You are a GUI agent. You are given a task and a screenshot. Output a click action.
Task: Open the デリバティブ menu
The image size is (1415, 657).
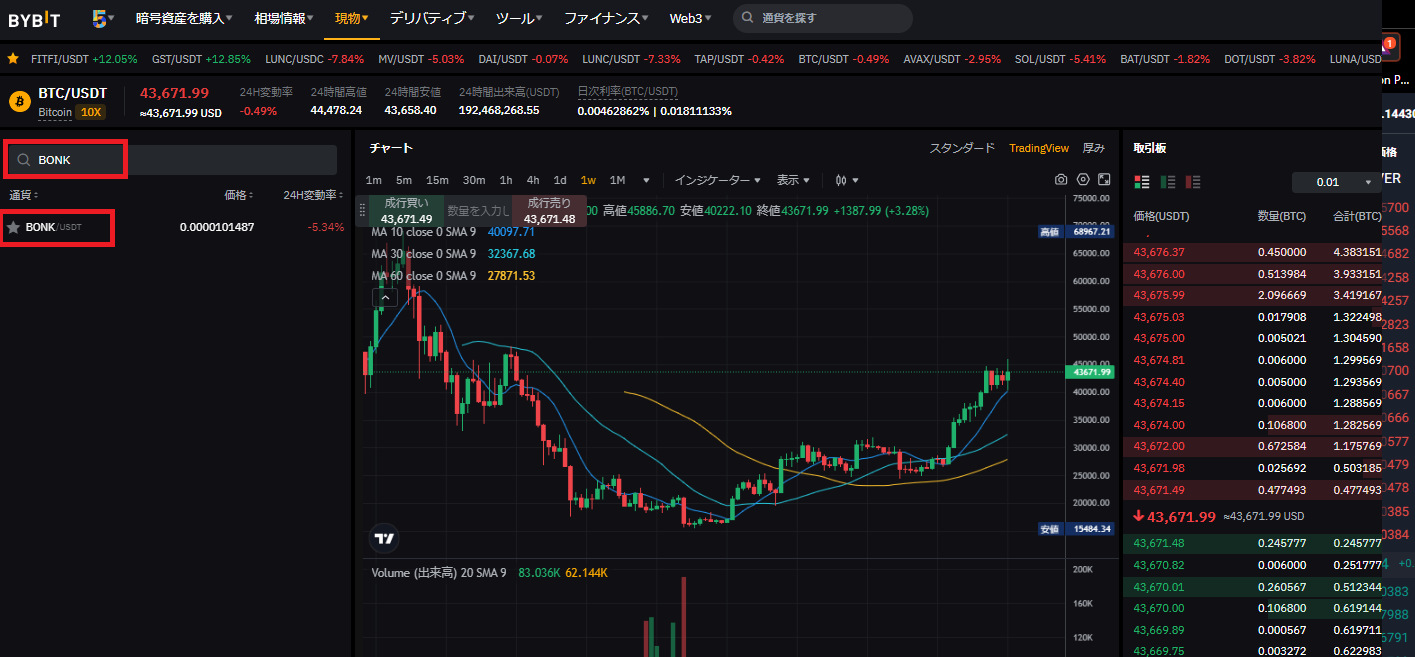[432, 18]
